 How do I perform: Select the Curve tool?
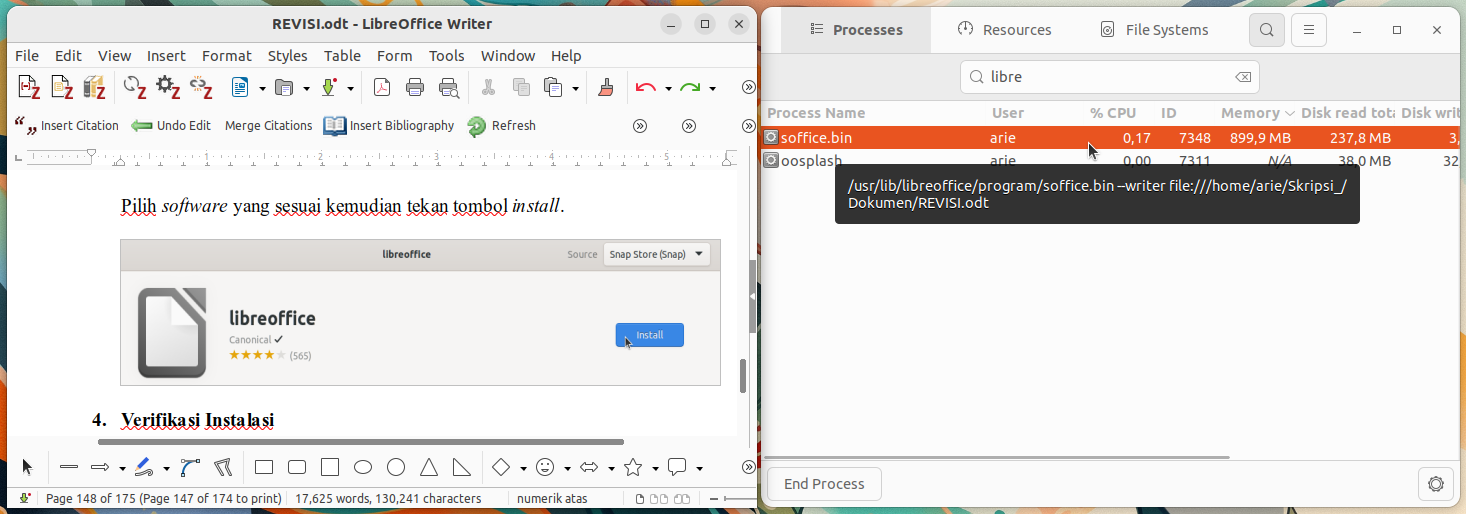[x=190, y=467]
